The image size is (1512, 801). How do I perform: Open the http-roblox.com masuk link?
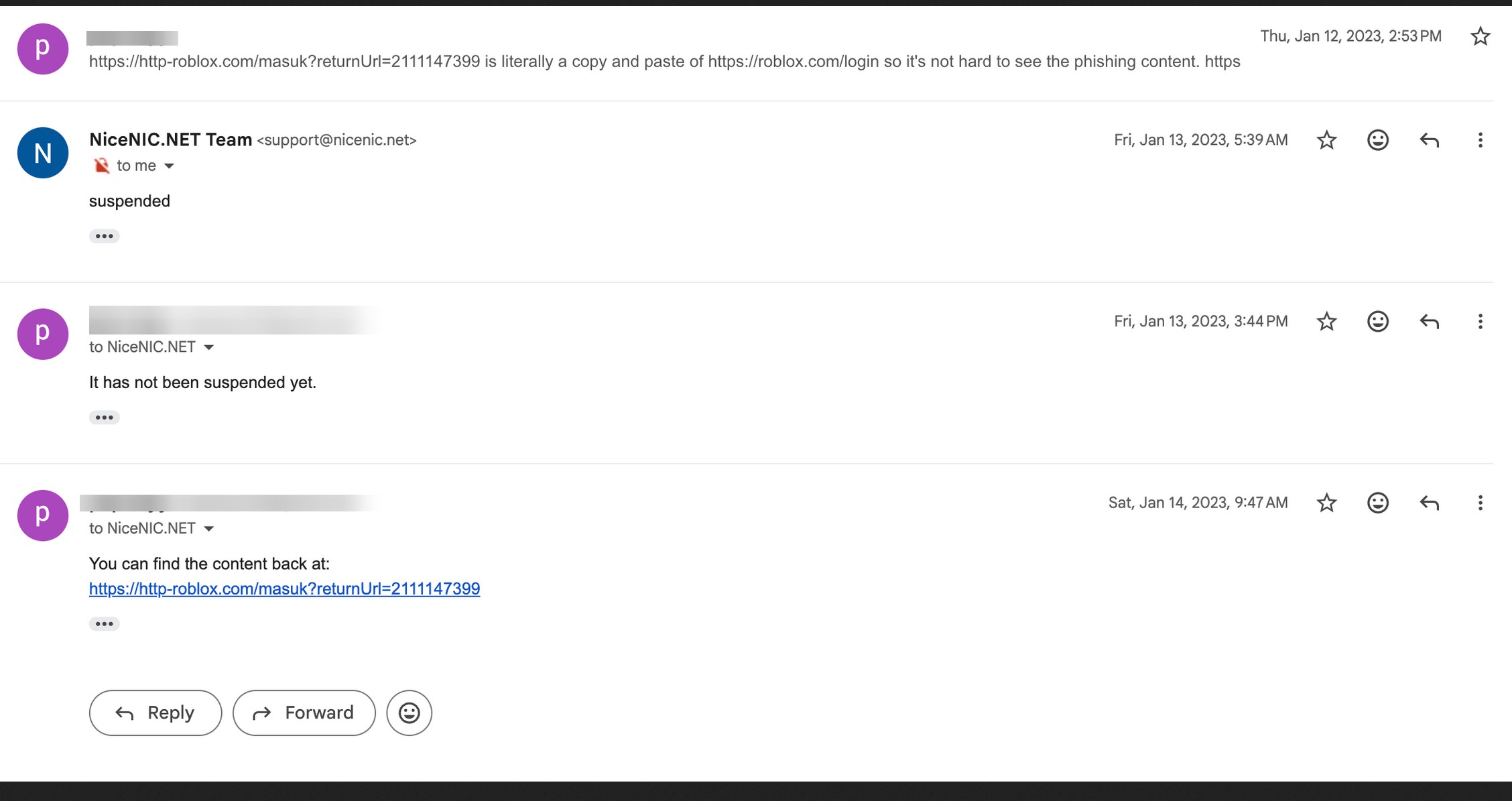pos(284,589)
